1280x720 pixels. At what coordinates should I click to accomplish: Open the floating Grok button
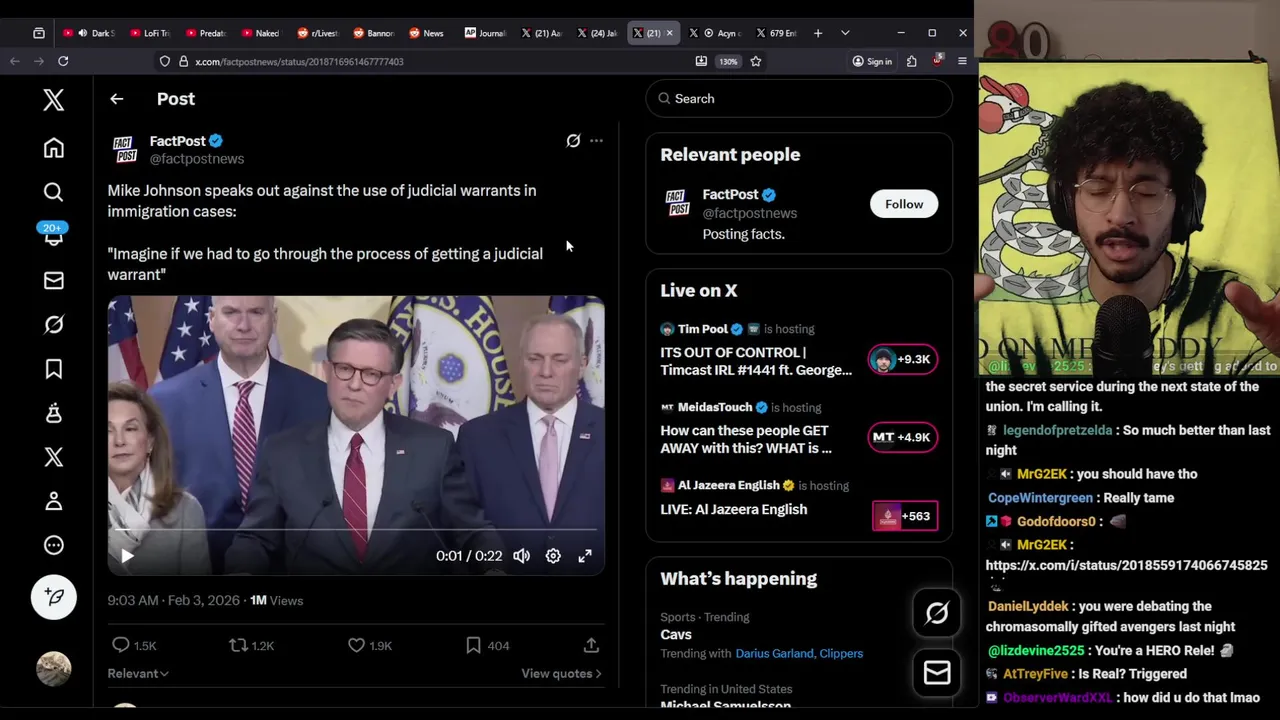click(x=937, y=614)
